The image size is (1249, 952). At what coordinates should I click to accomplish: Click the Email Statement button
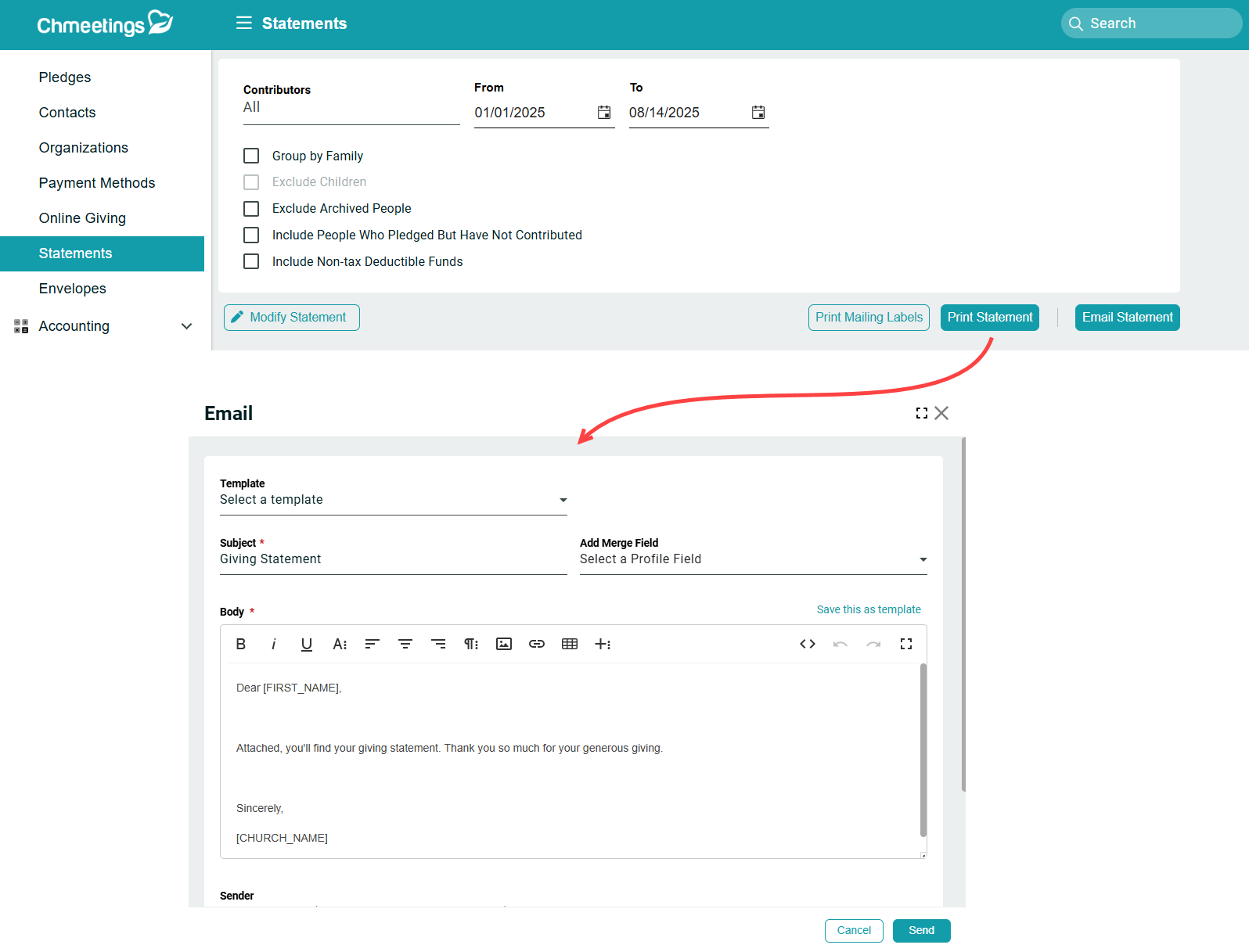pos(1127,318)
